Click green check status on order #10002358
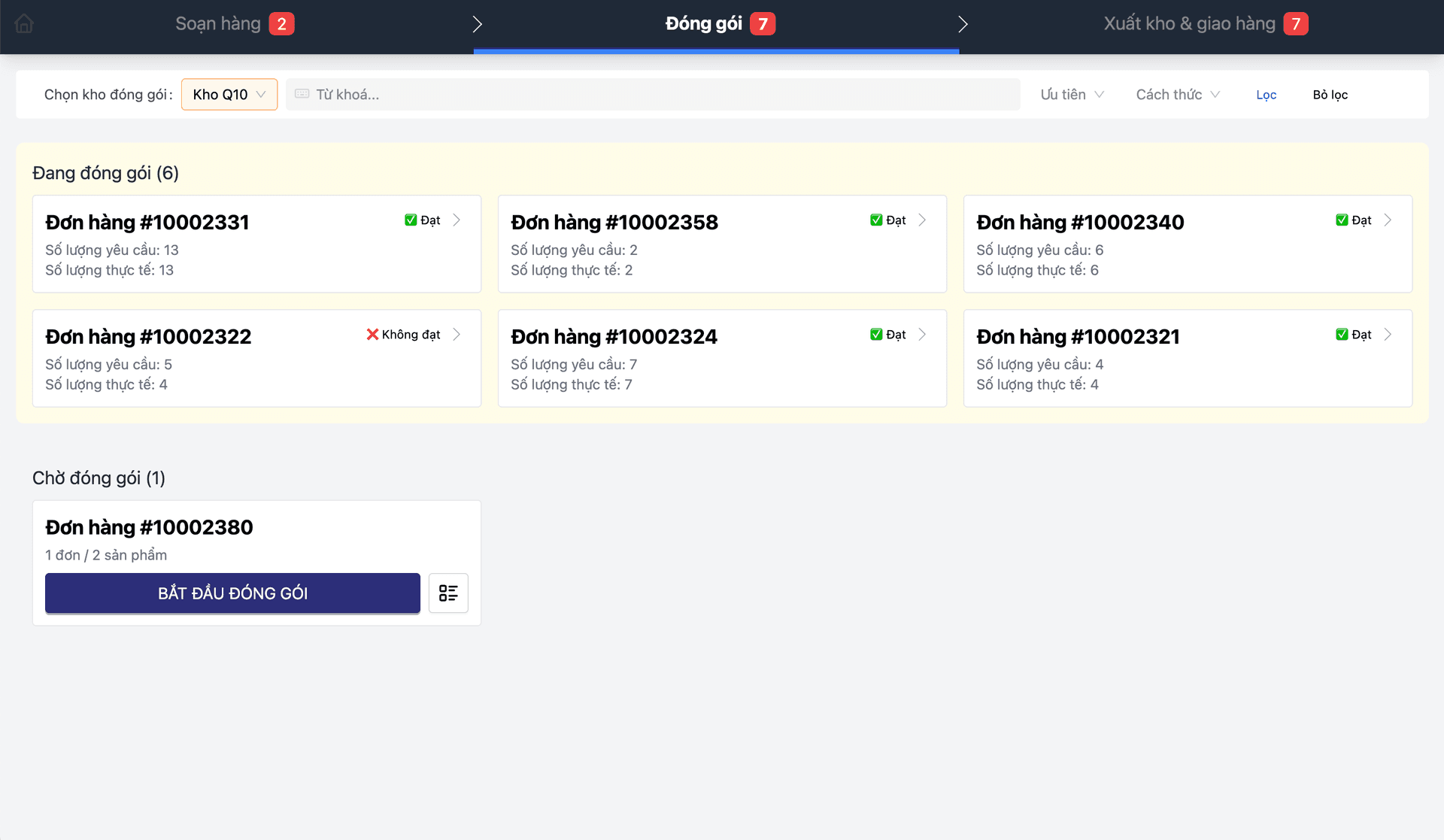1444x840 pixels. tap(876, 220)
